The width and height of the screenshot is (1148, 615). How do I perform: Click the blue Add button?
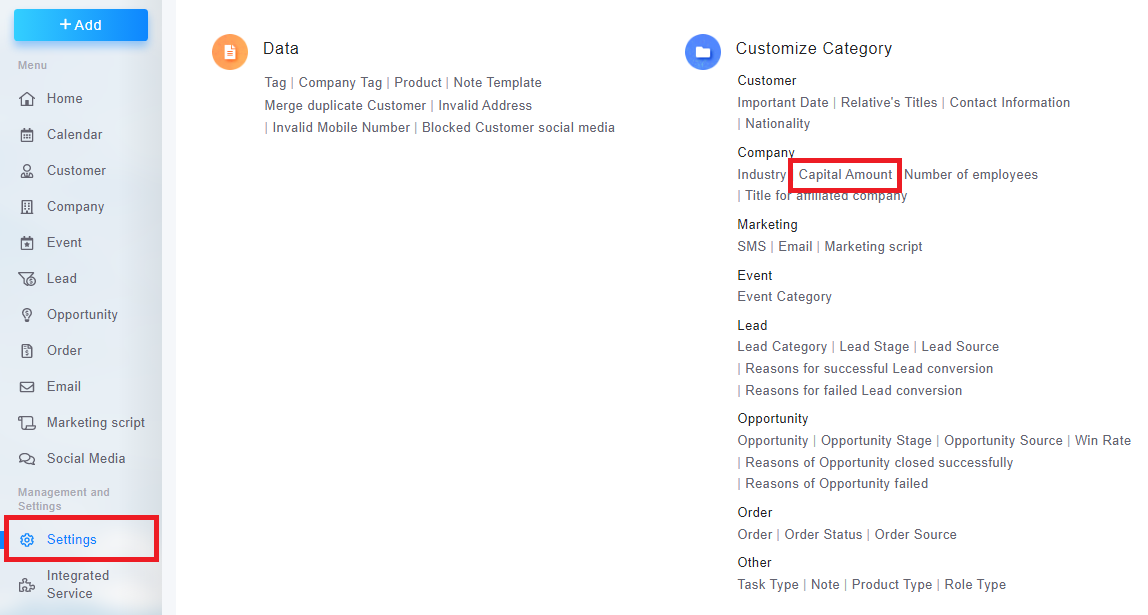81,25
